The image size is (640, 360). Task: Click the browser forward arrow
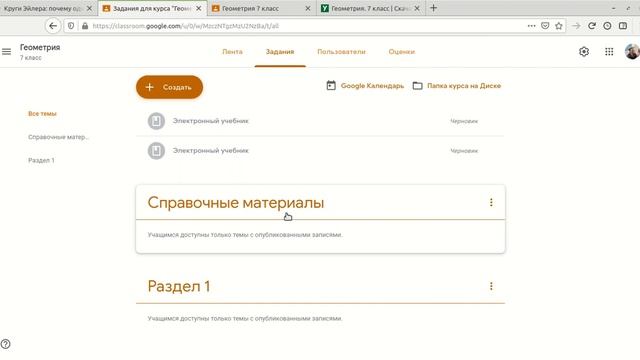tap(576, 26)
